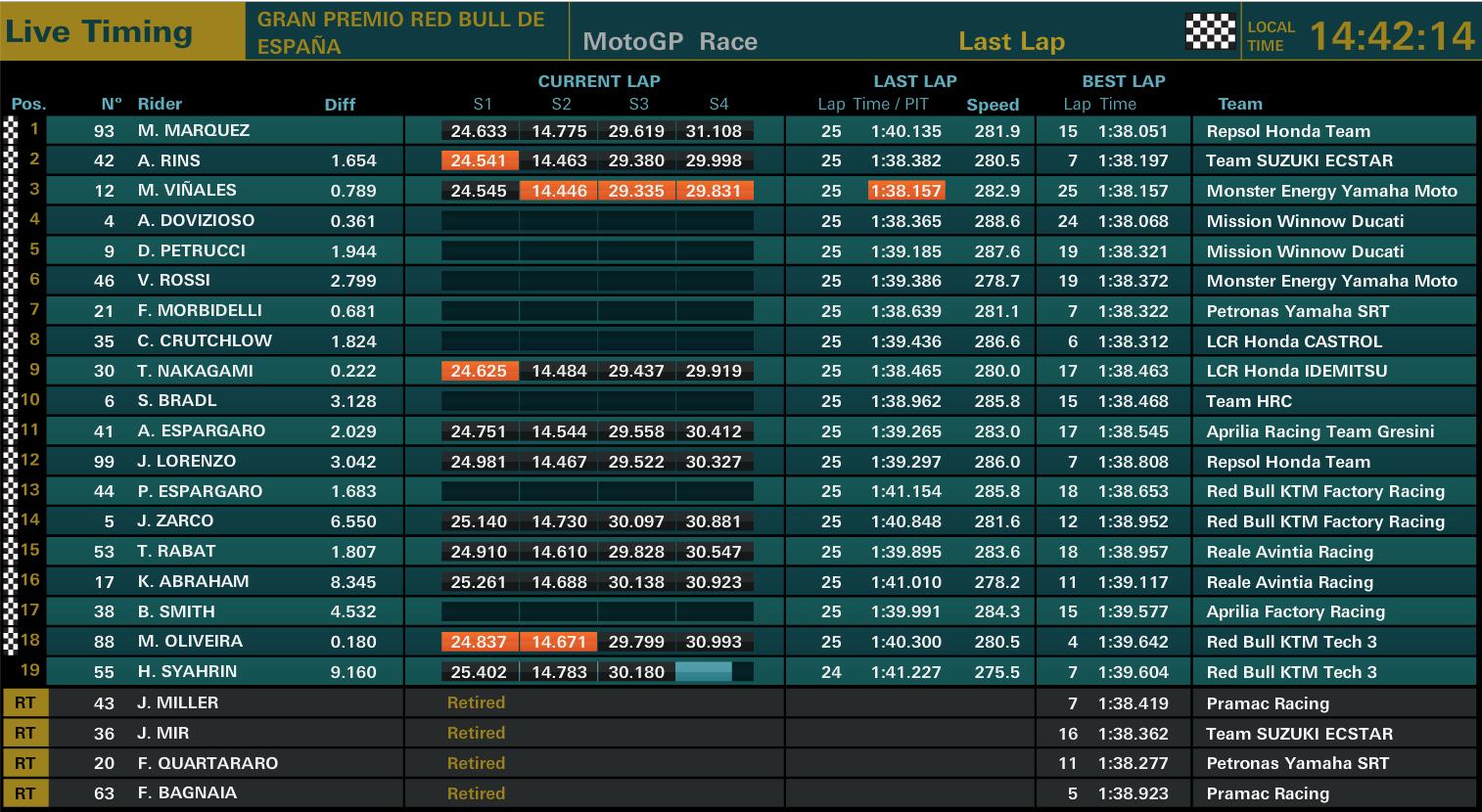Click the finish flag marker beside position 15
The width and height of the screenshot is (1482, 812).
point(12,551)
